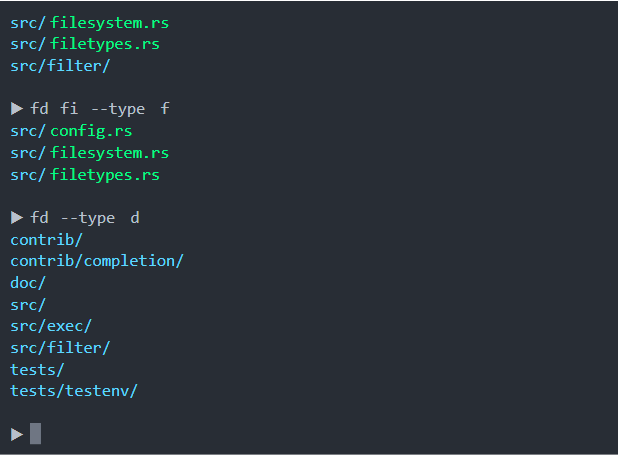This screenshot has height=455, width=618.
Task: Click src/config.rs in the file results
Action: (71, 131)
